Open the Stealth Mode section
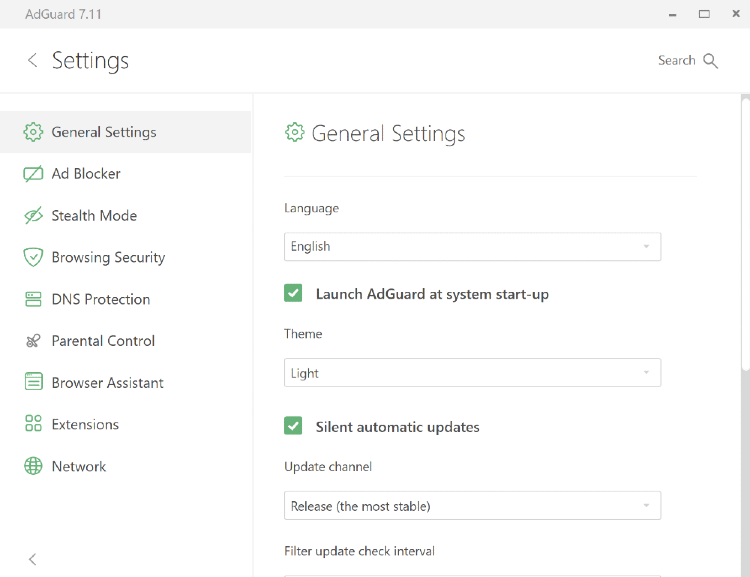This screenshot has height=577, width=750. click(125, 216)
